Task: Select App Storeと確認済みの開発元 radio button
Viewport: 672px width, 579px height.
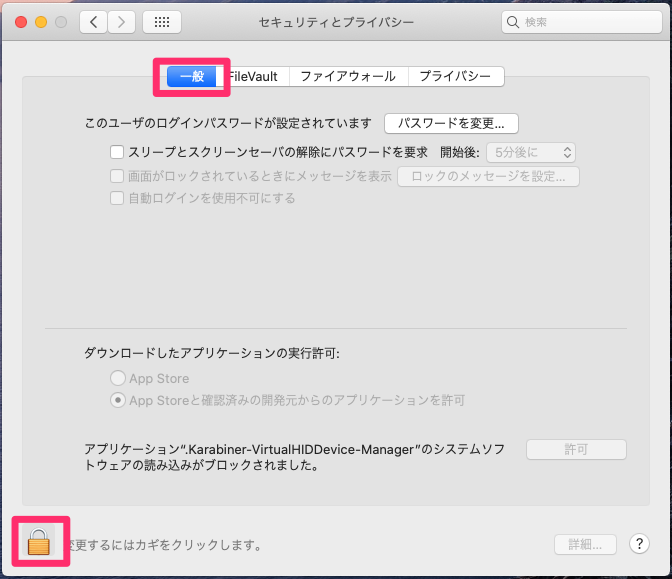Action: 118,400
